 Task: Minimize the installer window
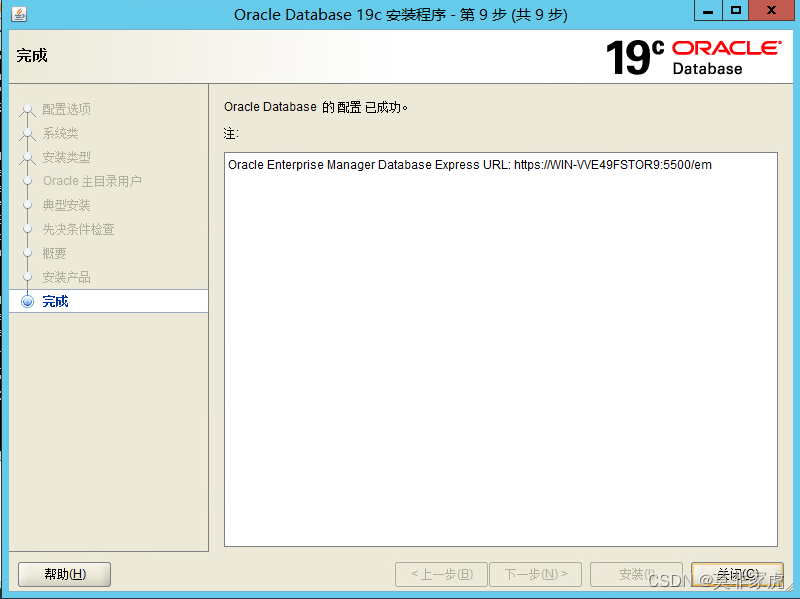(708, 11)
